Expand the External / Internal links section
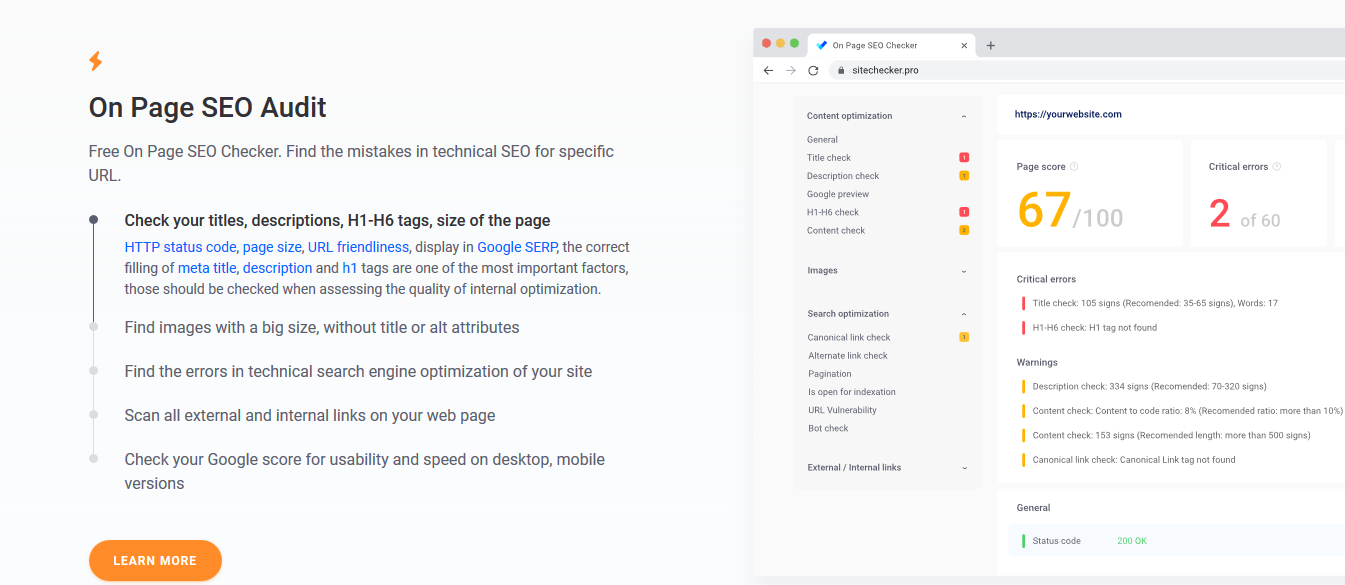The width and height of the screenshot is (1345, 585). point(963,467)
